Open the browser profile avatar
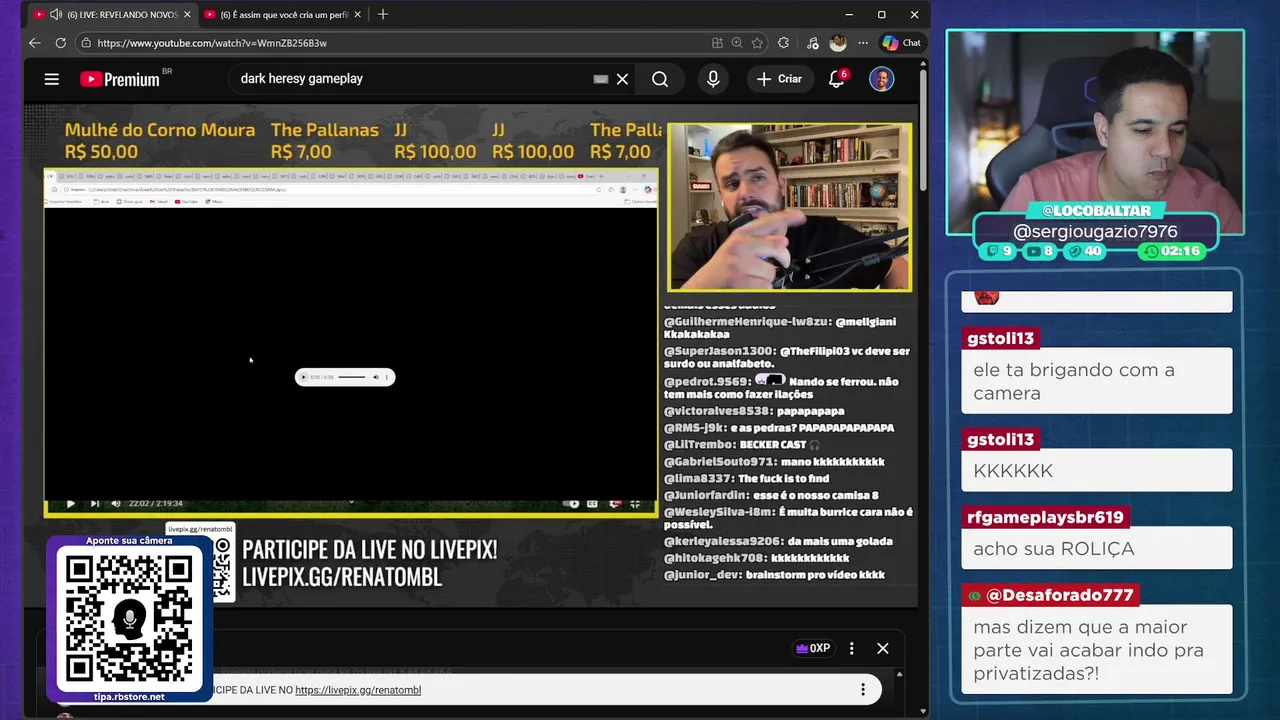The height and width of the screenshot is (720, 1280). 838,43
